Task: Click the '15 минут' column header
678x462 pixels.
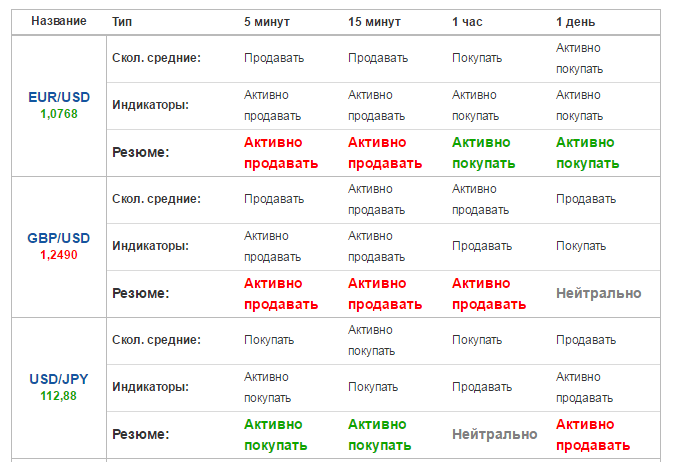Action: (x=374, y=22)
